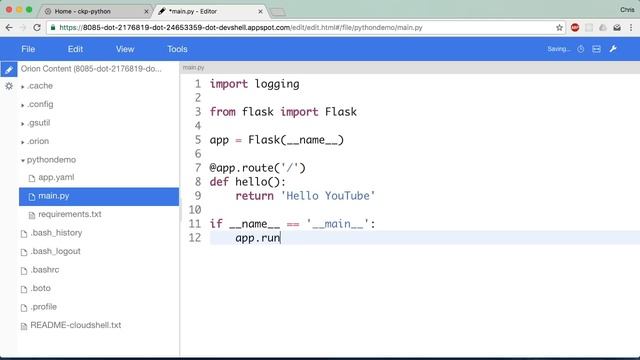Click the mail extension icon in toolbar
Screen dimensions: 640x360
(617, 28)
